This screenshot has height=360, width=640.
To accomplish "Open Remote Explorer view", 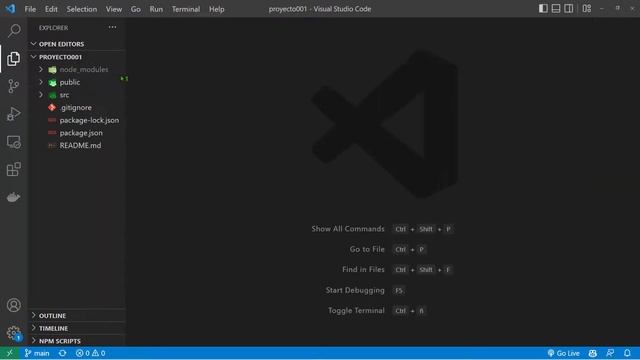I will pyautogui.click(x=13, y=142).
